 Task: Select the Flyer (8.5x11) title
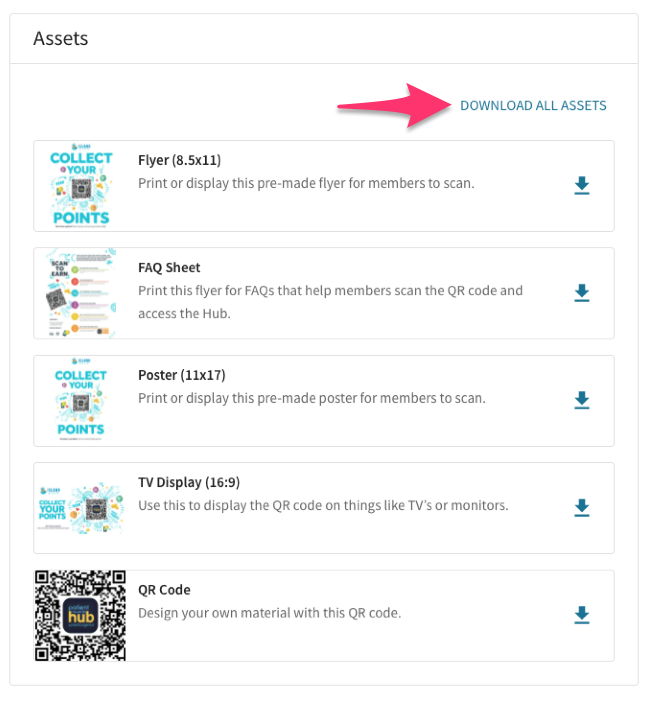point(180,160)
